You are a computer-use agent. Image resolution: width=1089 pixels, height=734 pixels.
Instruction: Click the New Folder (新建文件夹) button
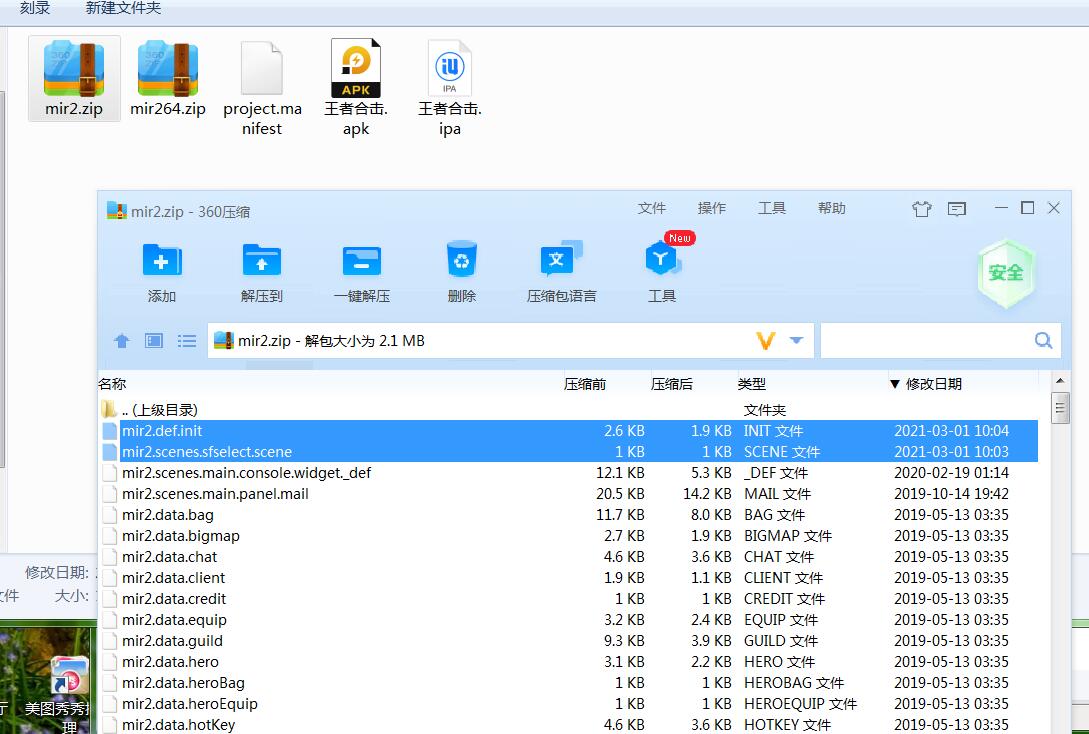point(123,8)
